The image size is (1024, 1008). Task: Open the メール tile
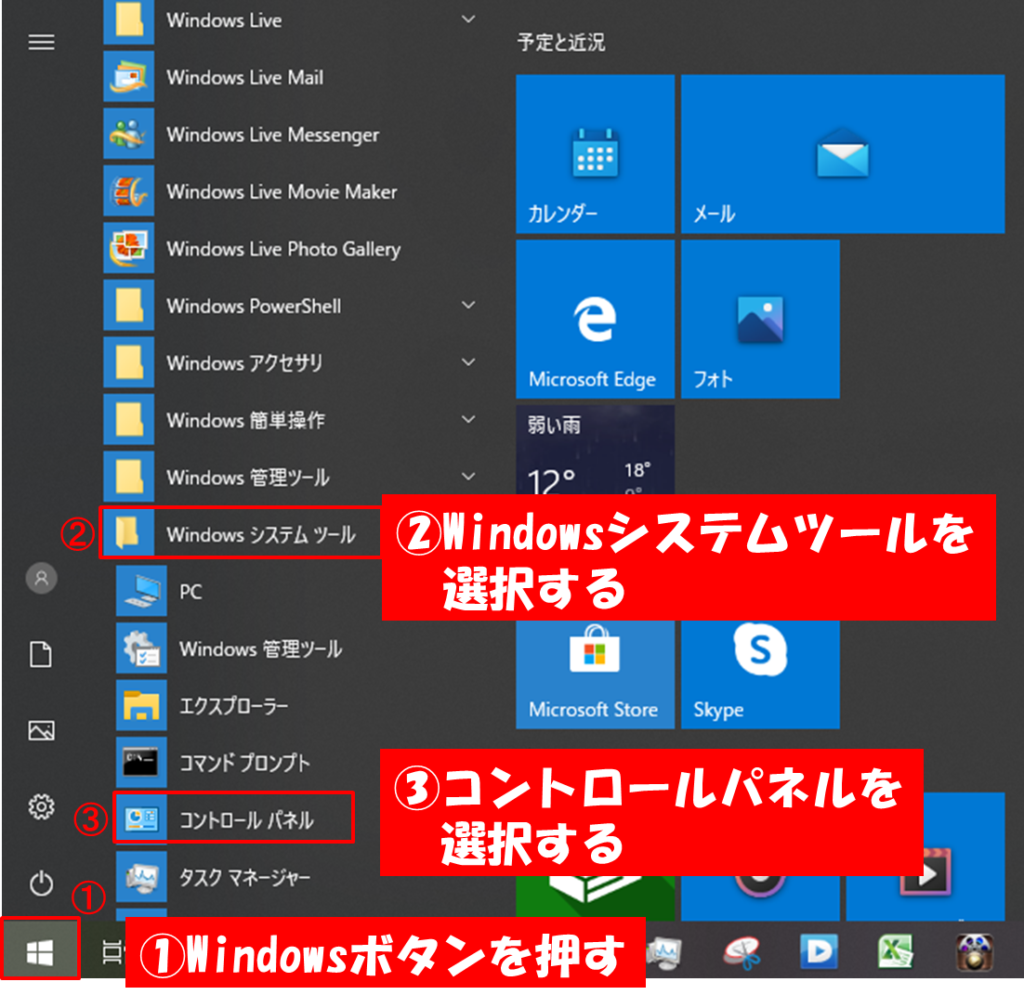[x=842, y=153]
